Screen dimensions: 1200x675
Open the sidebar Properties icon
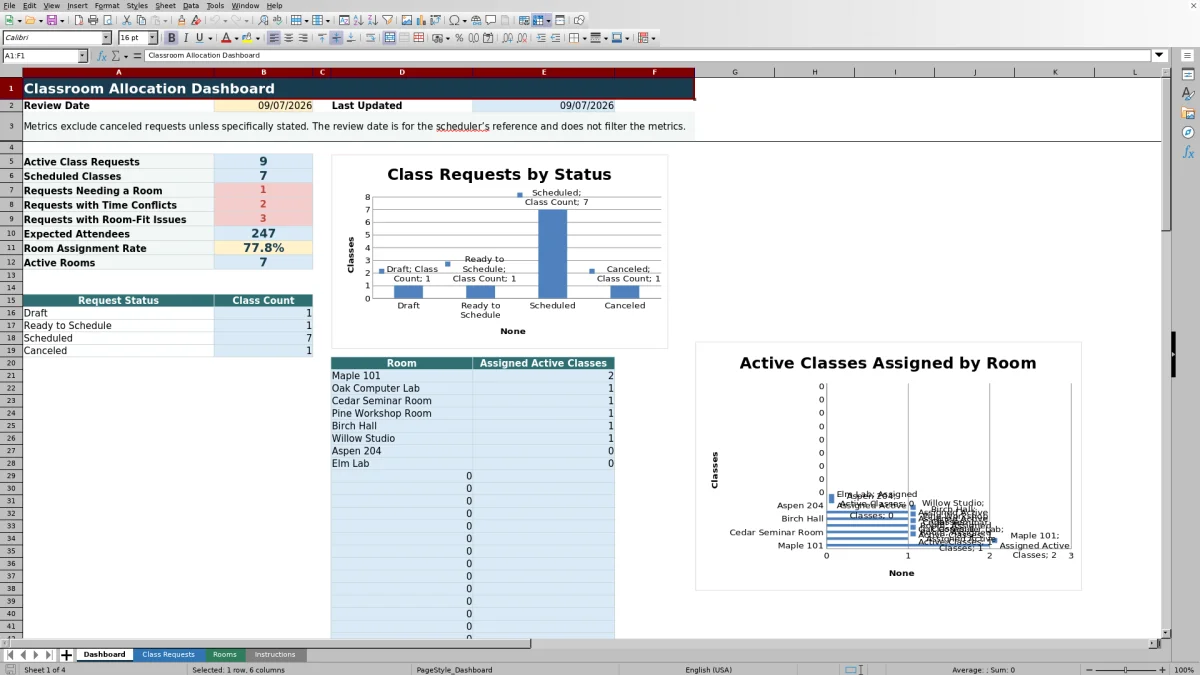point(1188,75)
